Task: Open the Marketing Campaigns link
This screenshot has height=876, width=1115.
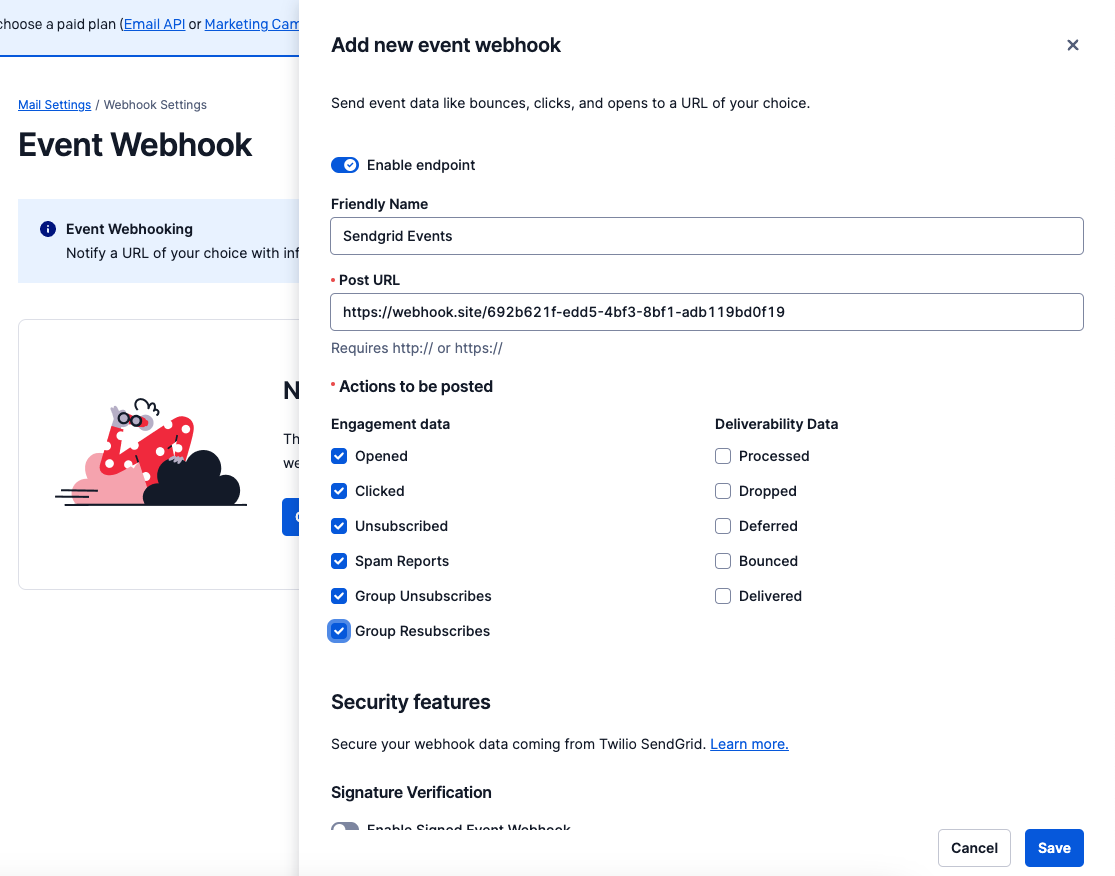Action: tap(251, 23)
